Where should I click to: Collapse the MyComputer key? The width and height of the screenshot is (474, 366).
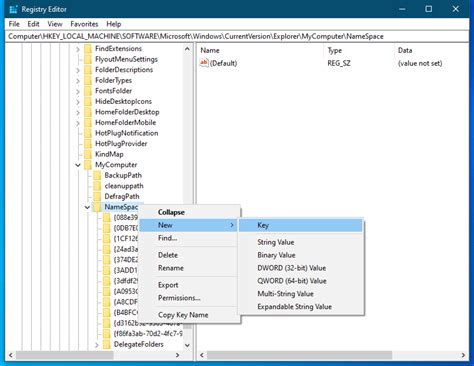(78, 165)
